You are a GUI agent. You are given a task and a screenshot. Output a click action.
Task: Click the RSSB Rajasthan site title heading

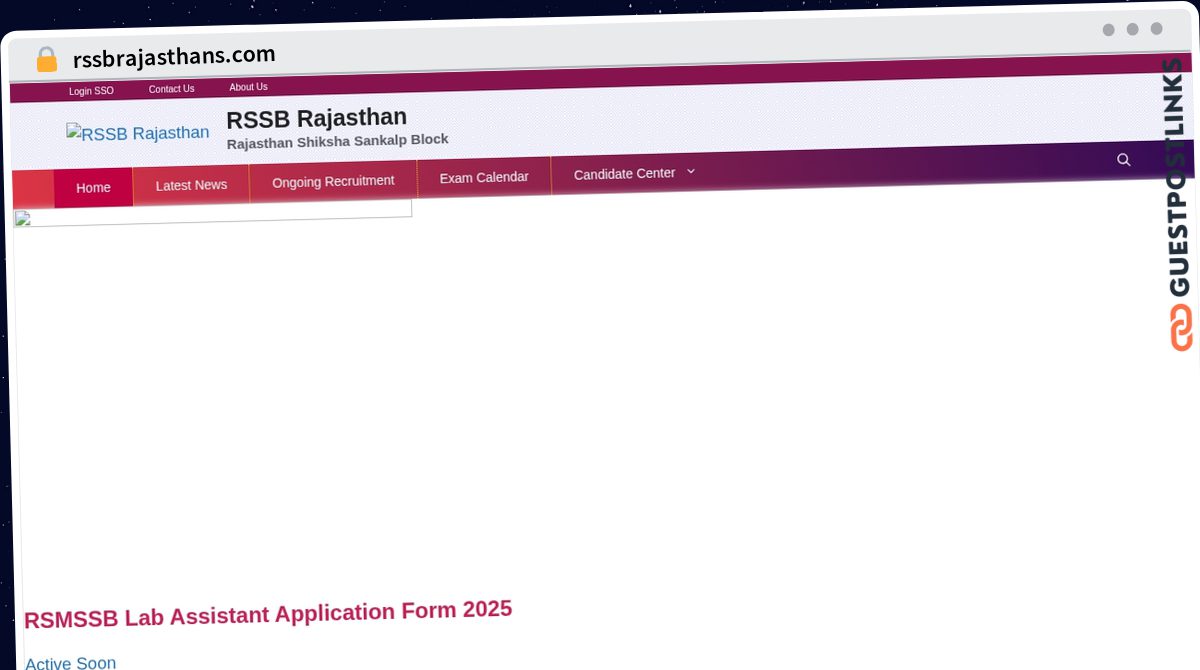click(x=316, y=118)
